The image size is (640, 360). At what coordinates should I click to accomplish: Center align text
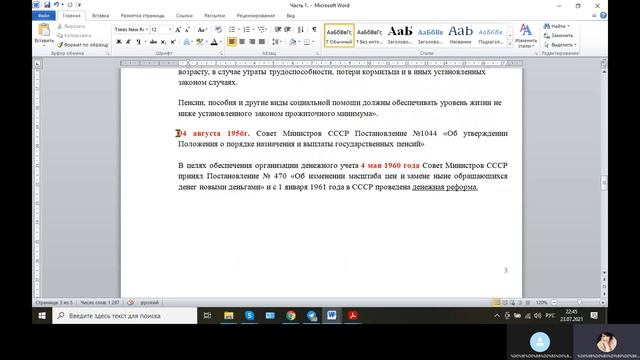pyautogui.click(x=242, y=42)
